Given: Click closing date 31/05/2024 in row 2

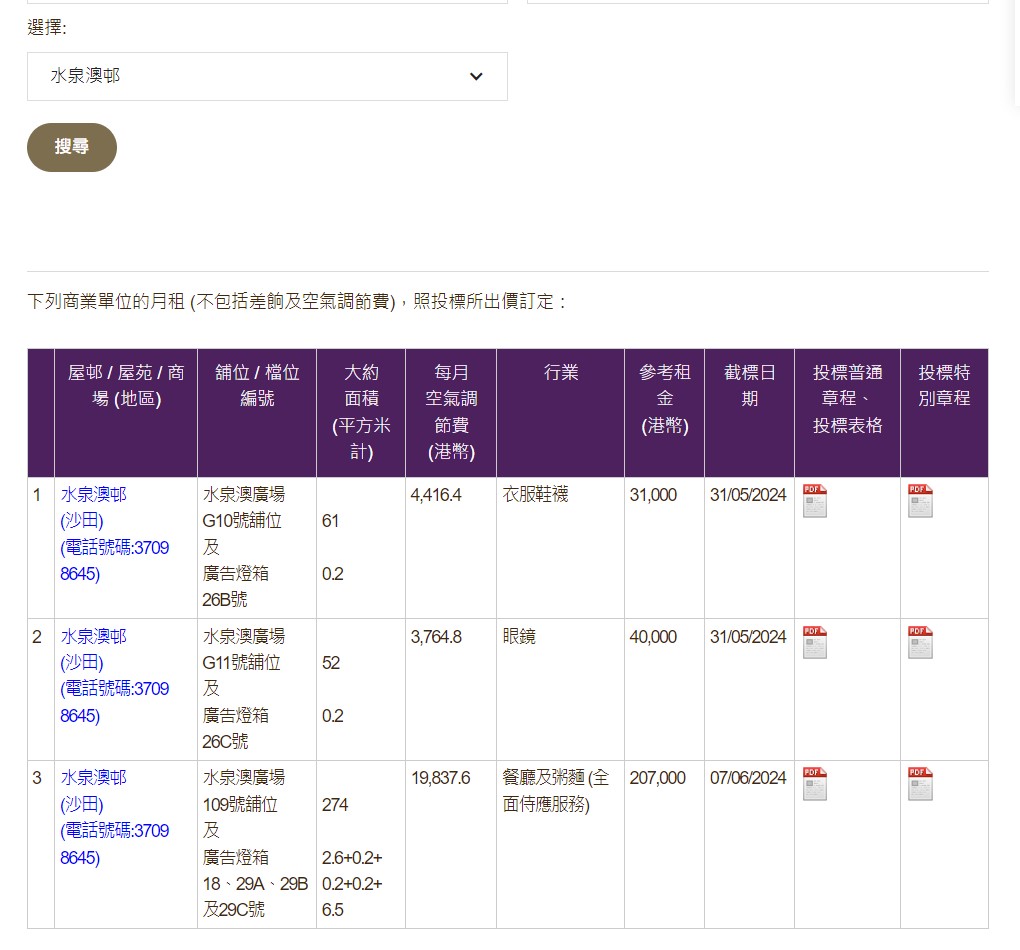Looking at the screenshot, I should tap(748, 637).
